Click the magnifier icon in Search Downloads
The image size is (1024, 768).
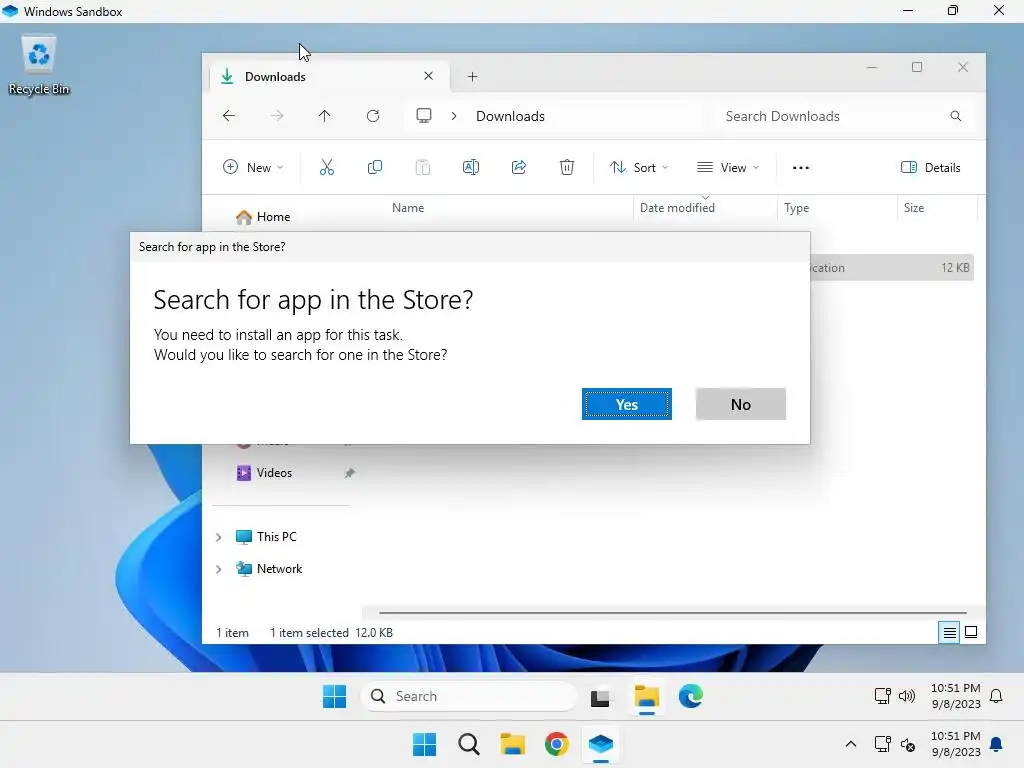(955, 116)
